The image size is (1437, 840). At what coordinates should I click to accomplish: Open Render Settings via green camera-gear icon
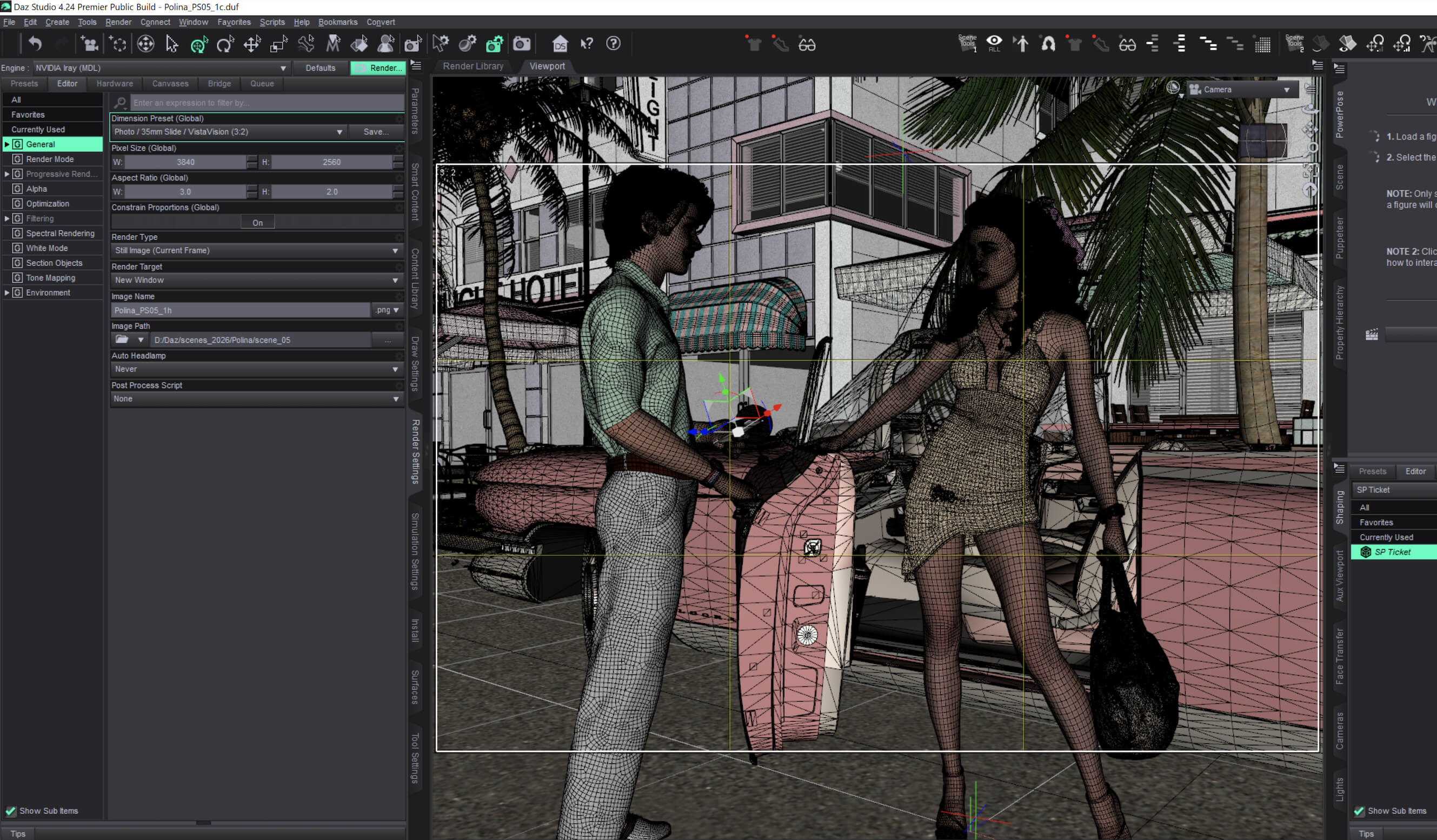(x=494, y=44)
